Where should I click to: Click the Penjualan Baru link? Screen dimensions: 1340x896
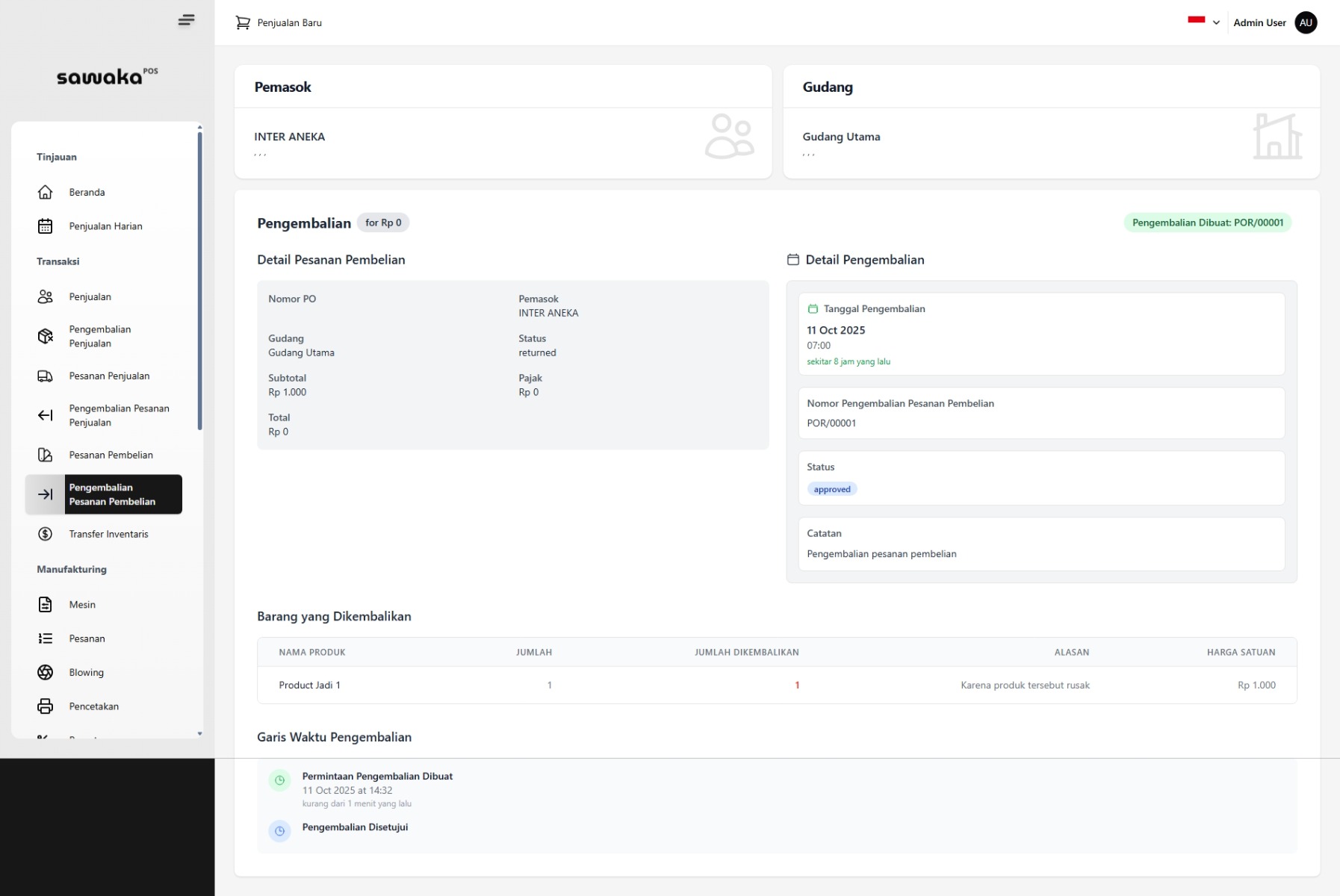[289, 23]
